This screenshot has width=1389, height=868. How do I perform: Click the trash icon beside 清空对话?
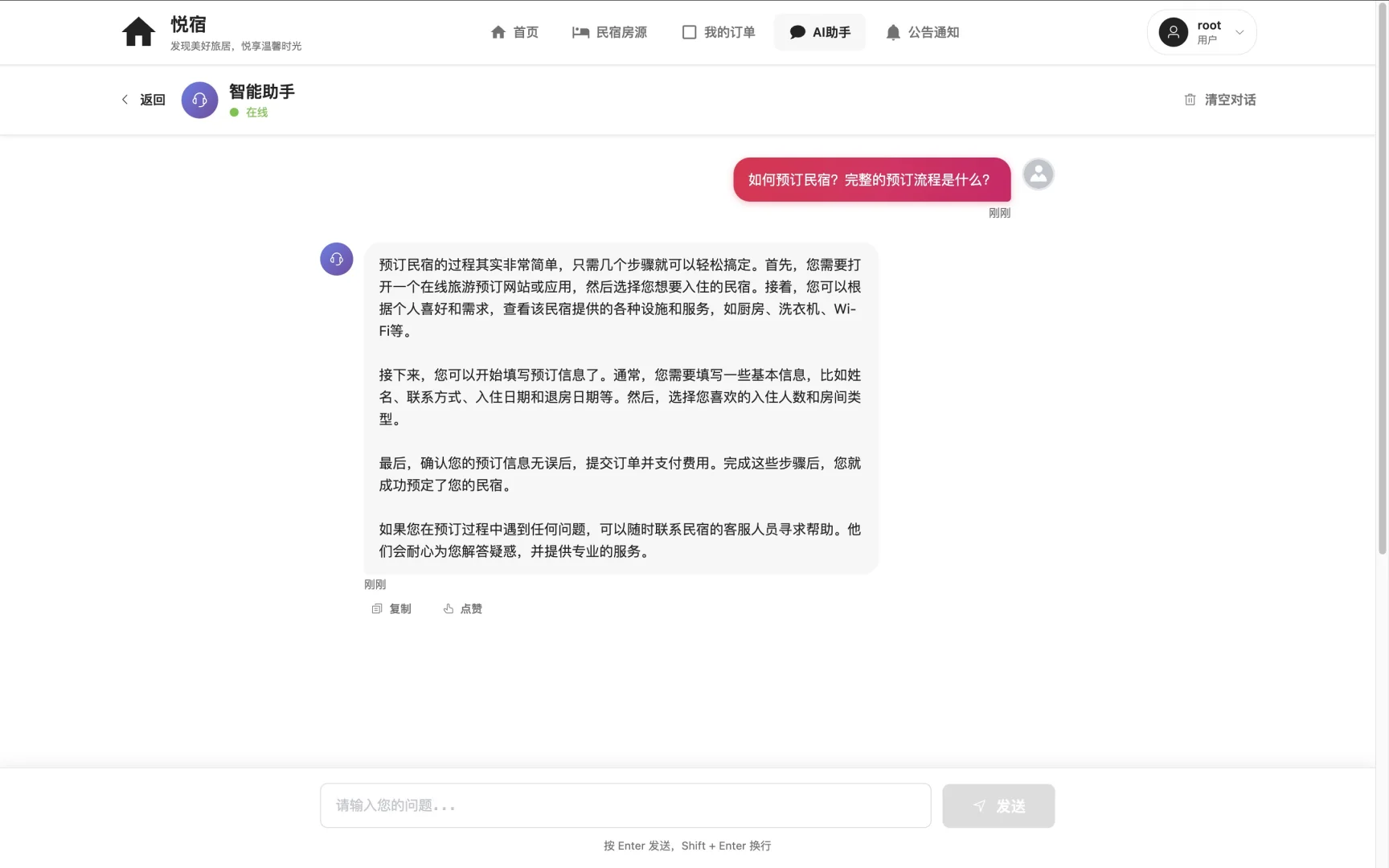[1190, 100]
